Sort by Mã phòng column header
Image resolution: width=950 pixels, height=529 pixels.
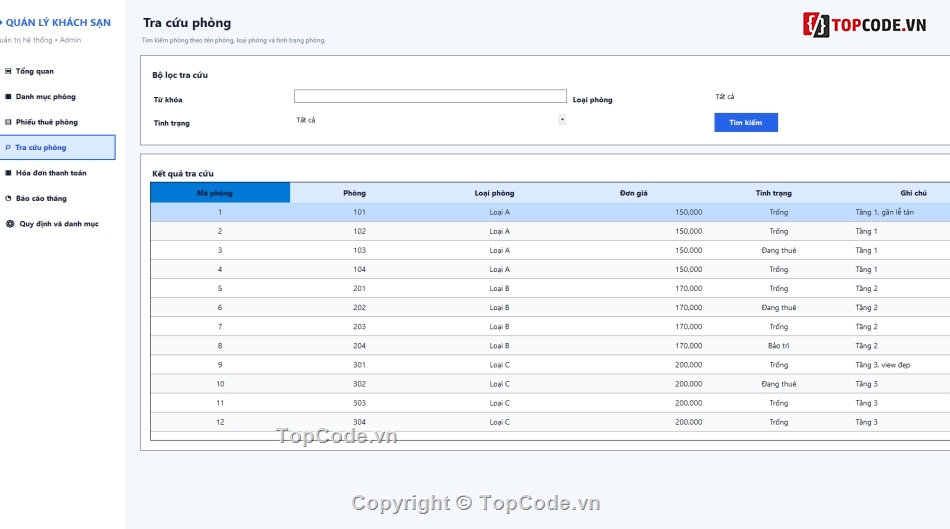pyautogui.click(x=220, y=193)
